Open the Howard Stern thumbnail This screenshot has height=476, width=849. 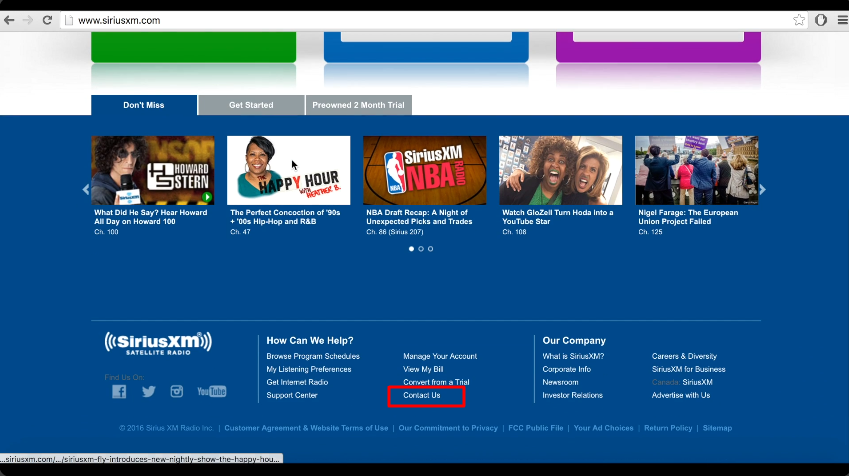pyautogui.click(x=153, y=170)
